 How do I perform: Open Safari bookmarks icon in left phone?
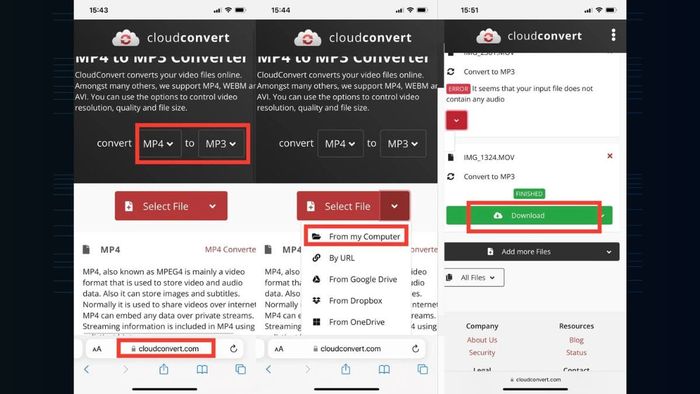tap(202, 369)
